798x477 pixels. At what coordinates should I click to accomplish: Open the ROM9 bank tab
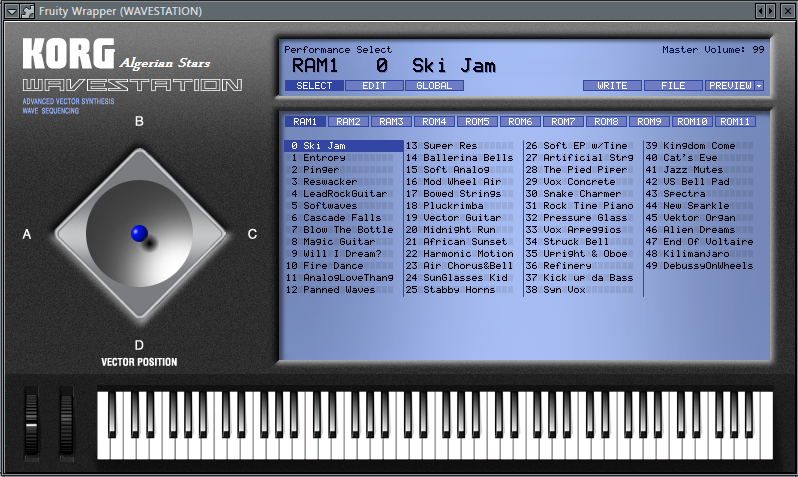pos(649,122)
